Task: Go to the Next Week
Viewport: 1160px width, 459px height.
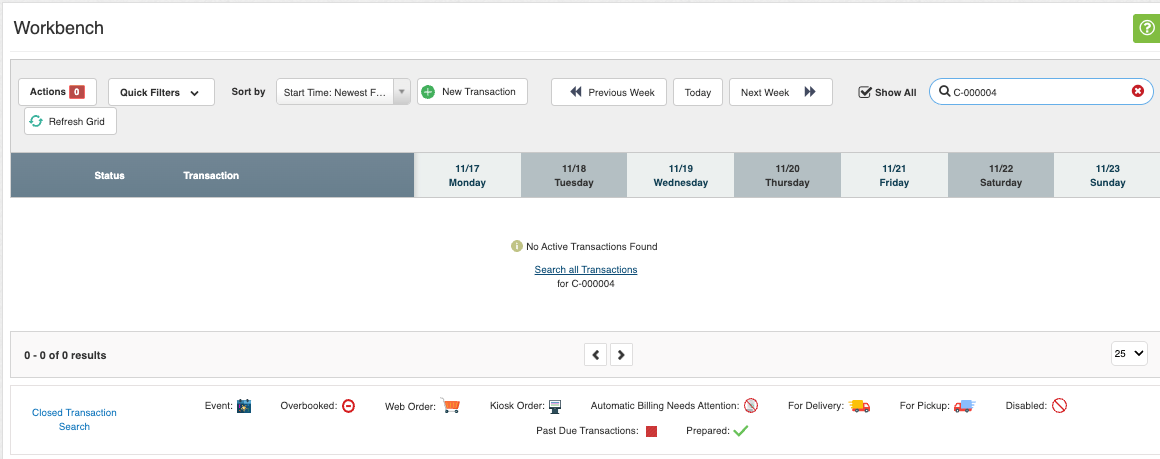Action: click(x=780, y=92)
